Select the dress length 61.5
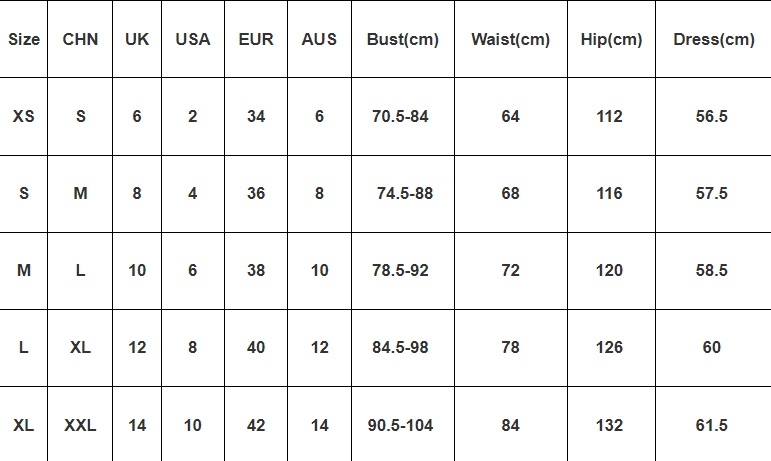The height and width of the screenshot is (461, 771). 711,425
